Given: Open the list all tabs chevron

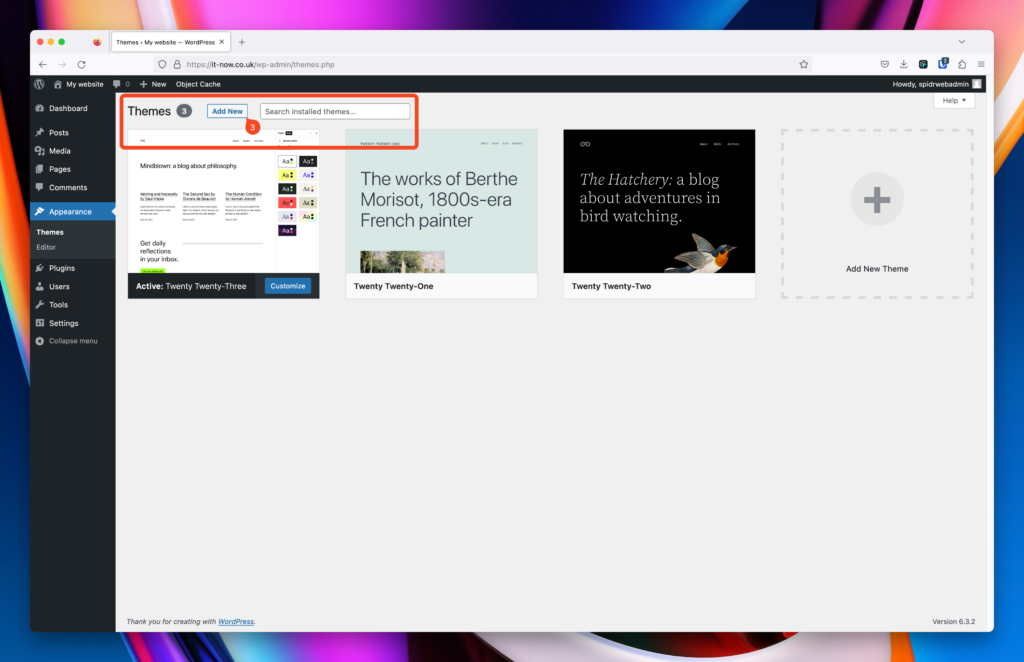Looking at the screenshot, I should click(x=961, y=42).
